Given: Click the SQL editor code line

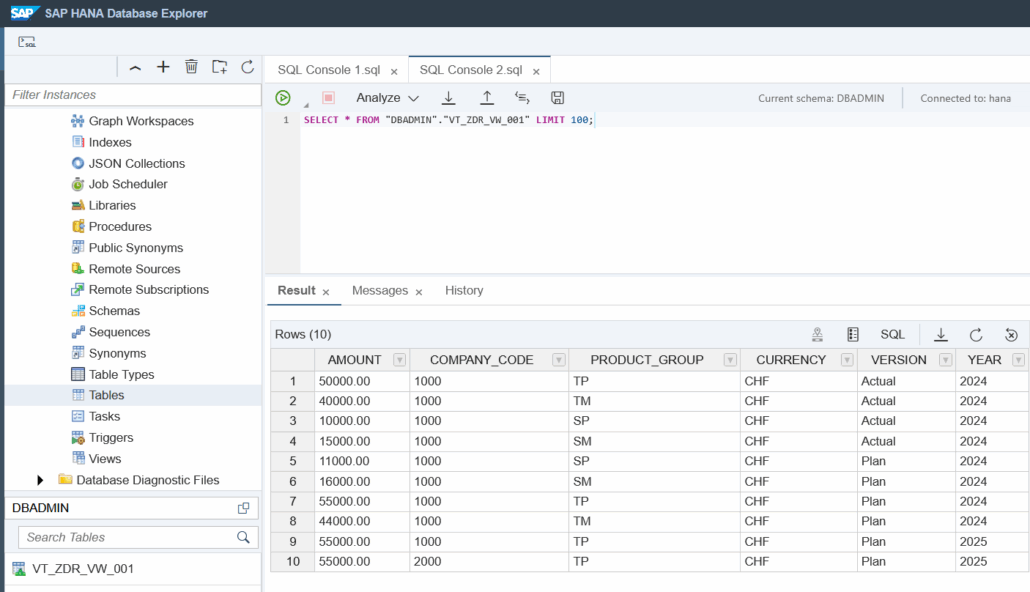Looking at the screenshot, I should (449, 120).
